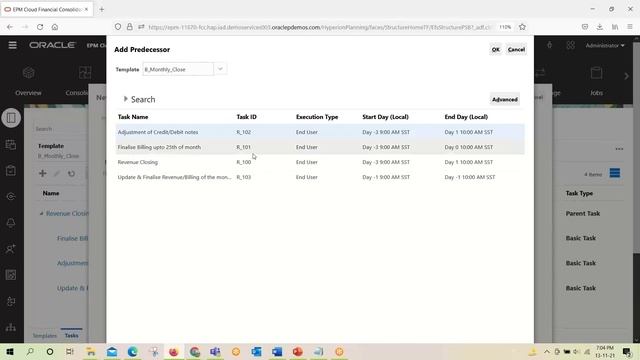The image size is (640, 360).
Task: Open the schedules sidebar icon
Action: 11,144
